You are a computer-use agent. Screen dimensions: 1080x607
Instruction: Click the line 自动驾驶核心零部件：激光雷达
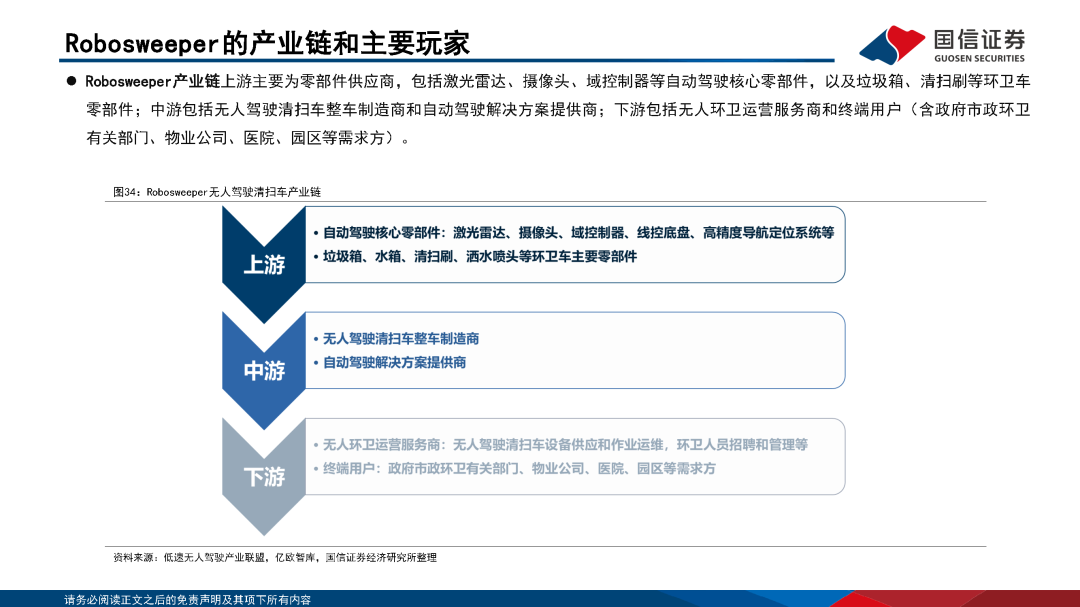point(578,233)
